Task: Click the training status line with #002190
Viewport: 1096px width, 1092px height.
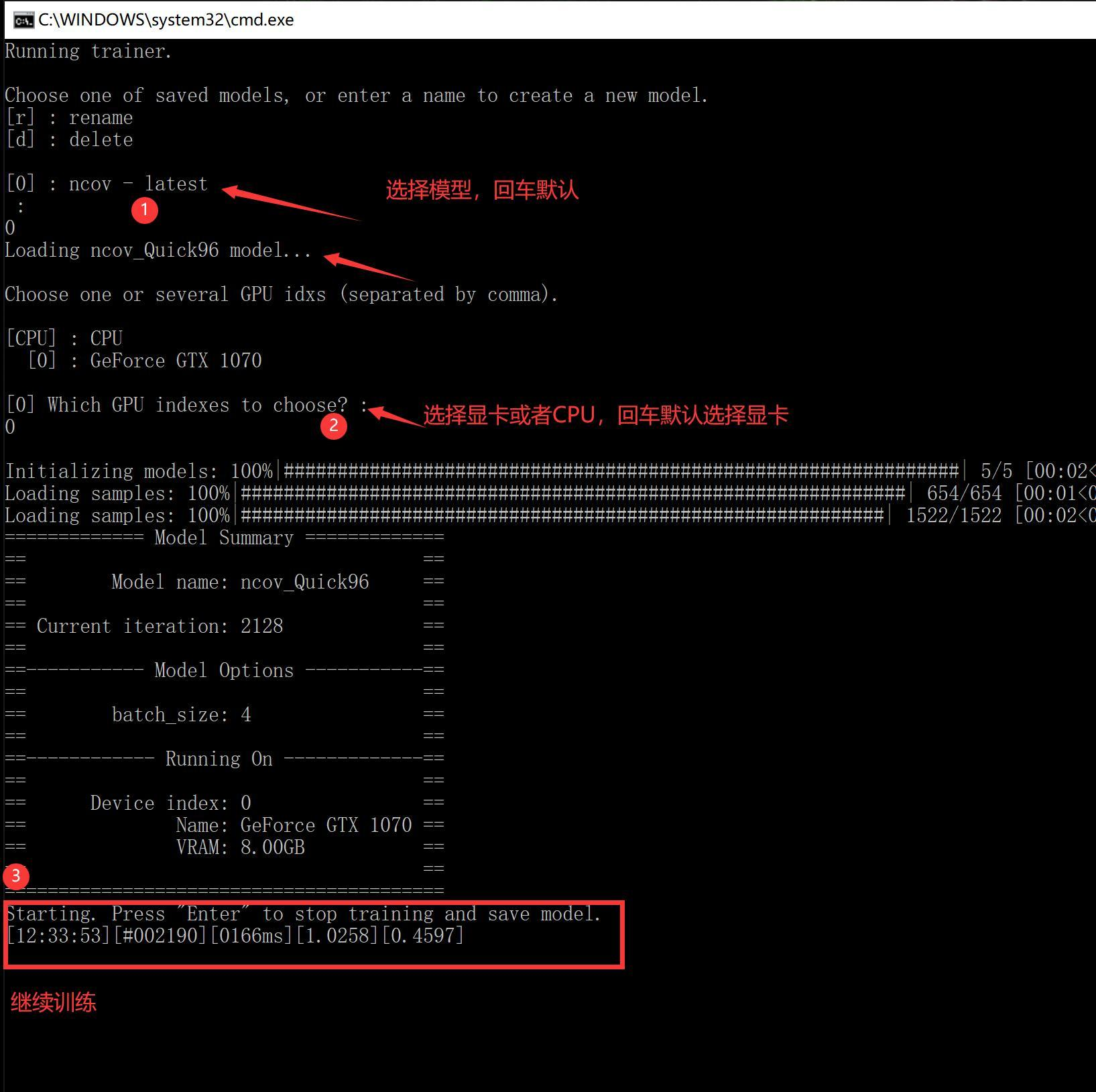Action: pyautogui.click(x=235, y=935)
